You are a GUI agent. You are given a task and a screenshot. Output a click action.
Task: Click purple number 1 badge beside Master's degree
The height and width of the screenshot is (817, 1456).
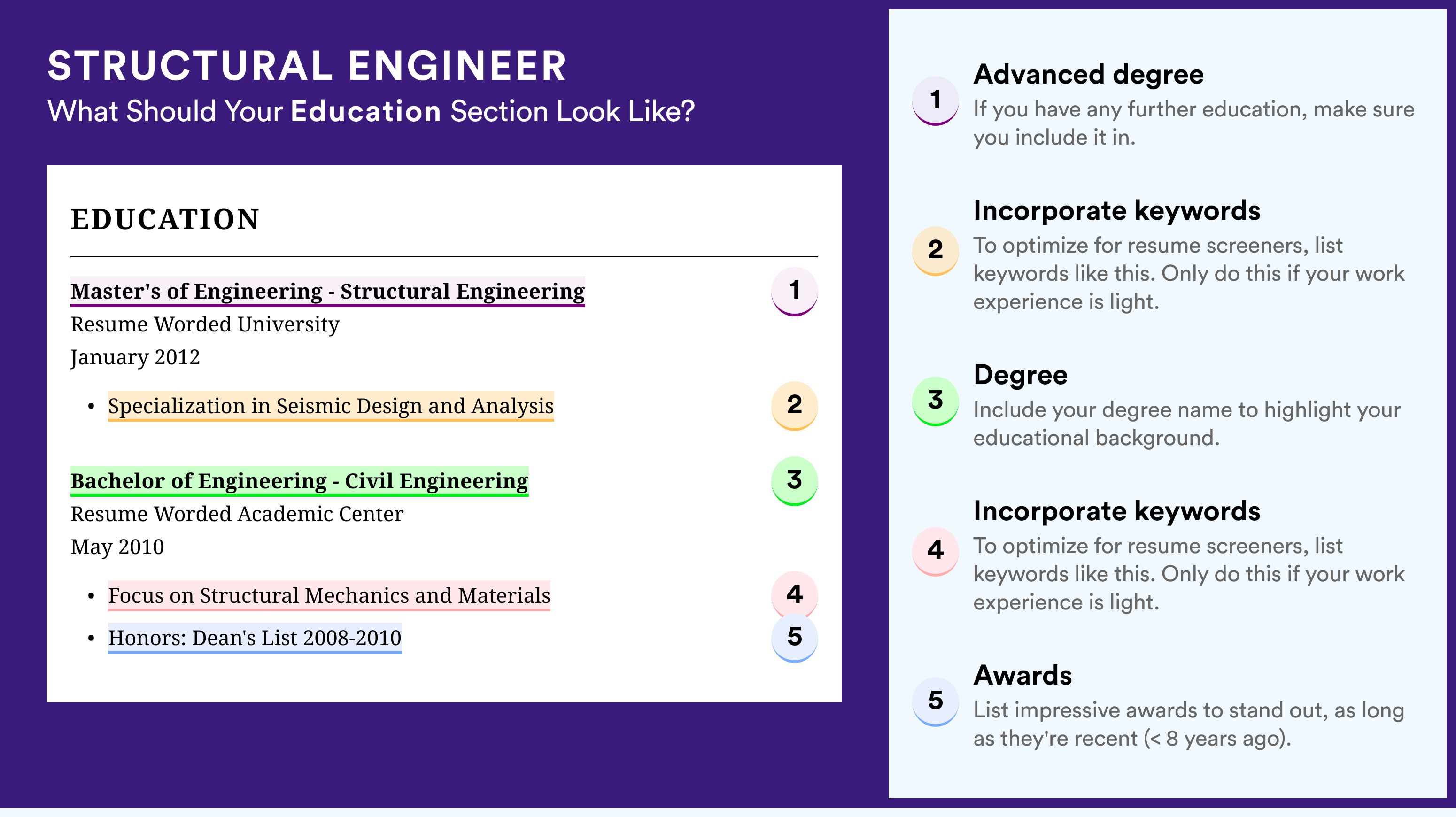click(794, 291)
